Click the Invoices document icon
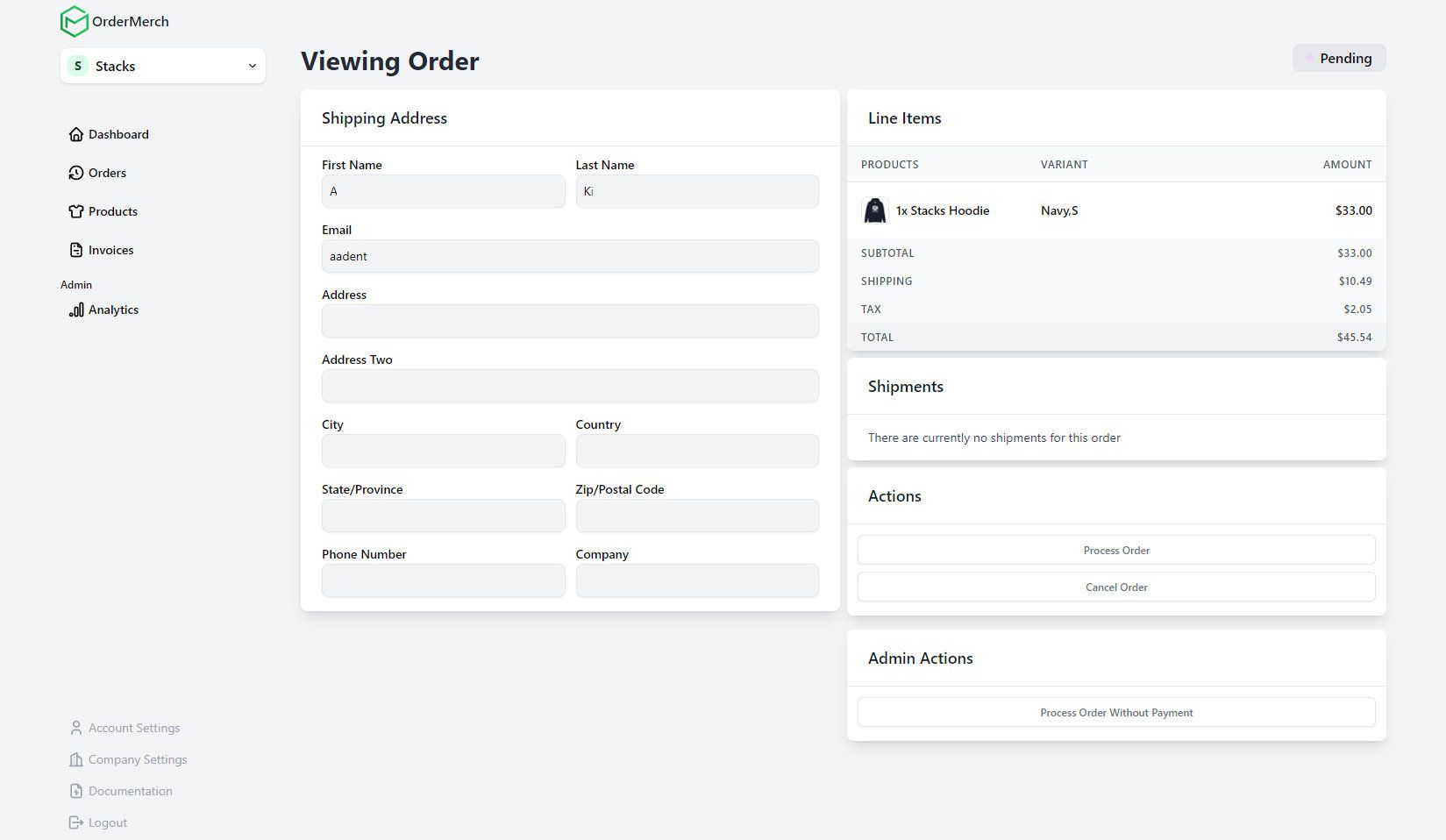 point(76,250)
